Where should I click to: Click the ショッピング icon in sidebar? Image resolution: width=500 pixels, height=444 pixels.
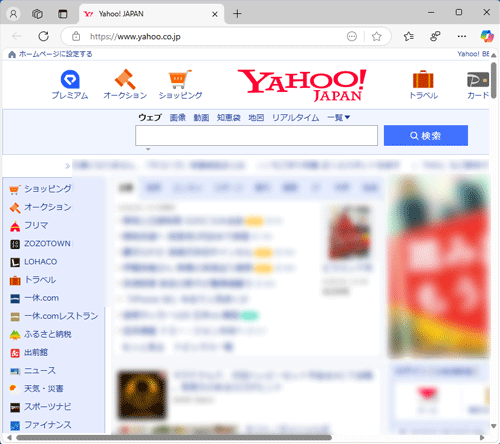coord(15,189)
